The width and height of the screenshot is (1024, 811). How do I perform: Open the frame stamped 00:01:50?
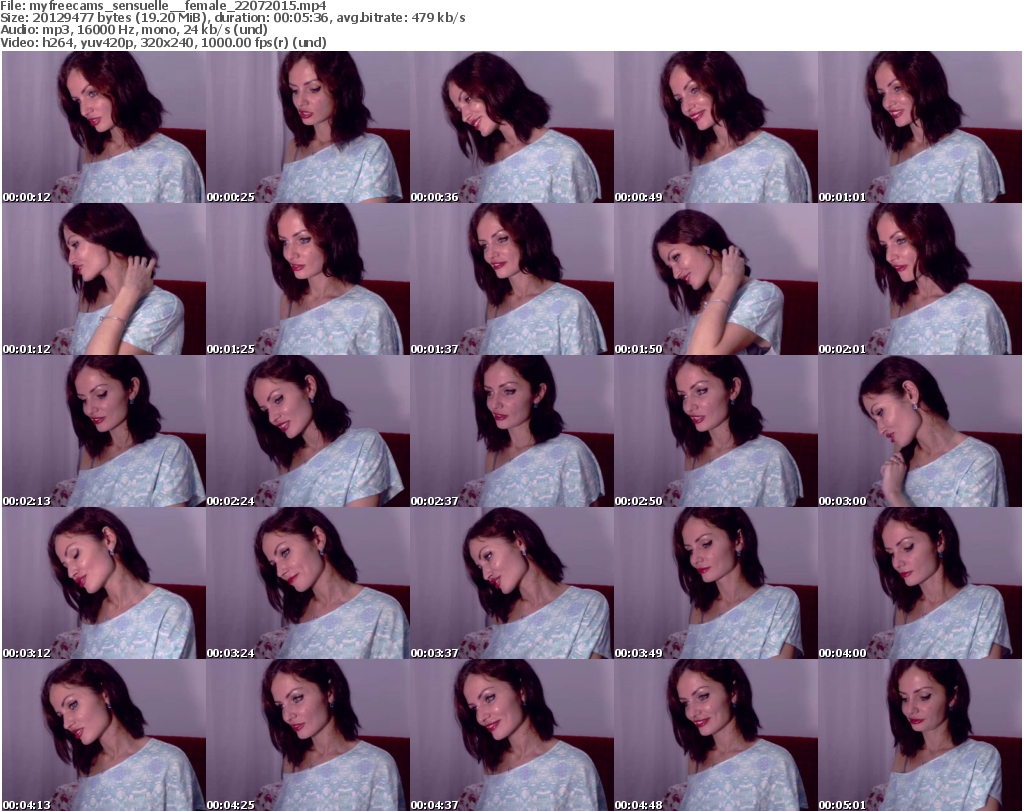click(716, 279)
